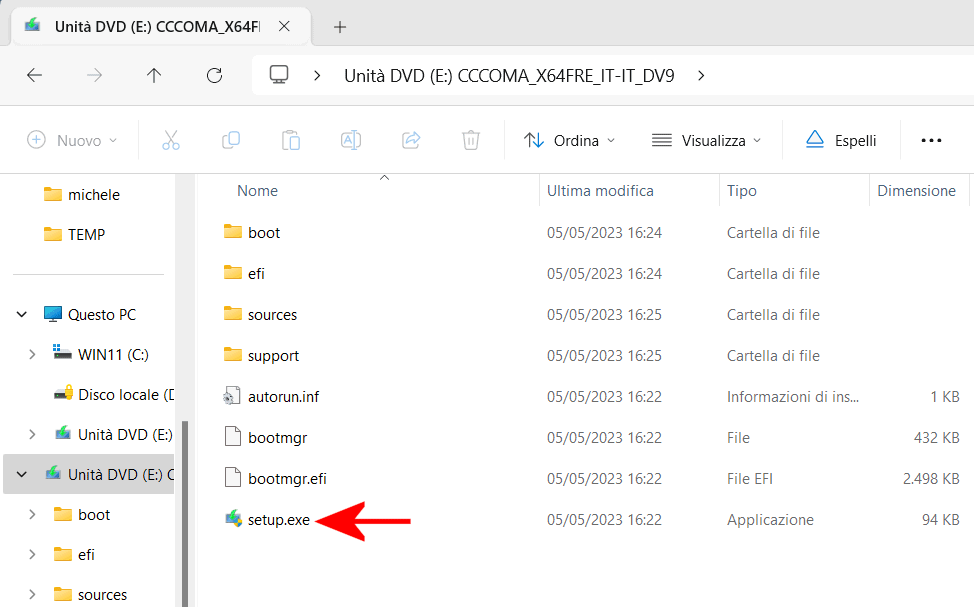
Task: Click File EFI type cell
Action: coord(750,478)
